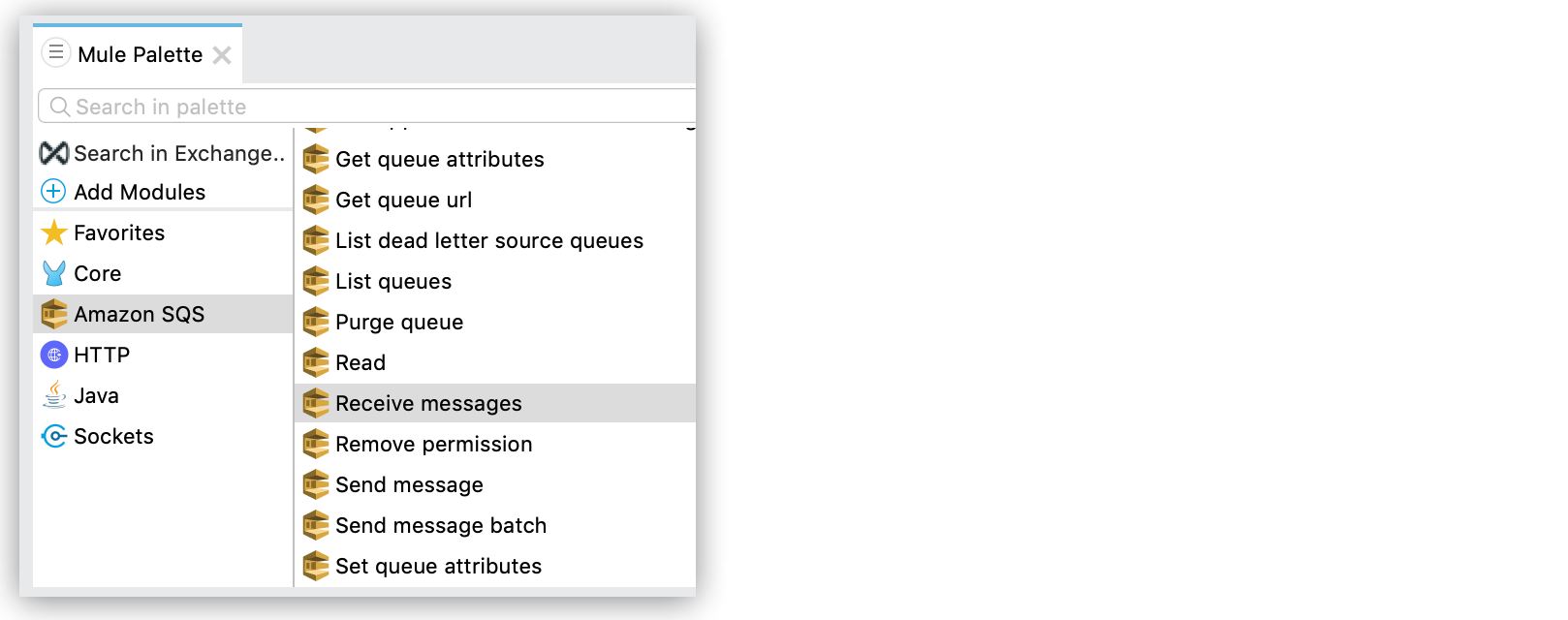Click the Mule Palette tab menu icon
The width and height of the screenshot is (1568, 620).
[56, 52]
